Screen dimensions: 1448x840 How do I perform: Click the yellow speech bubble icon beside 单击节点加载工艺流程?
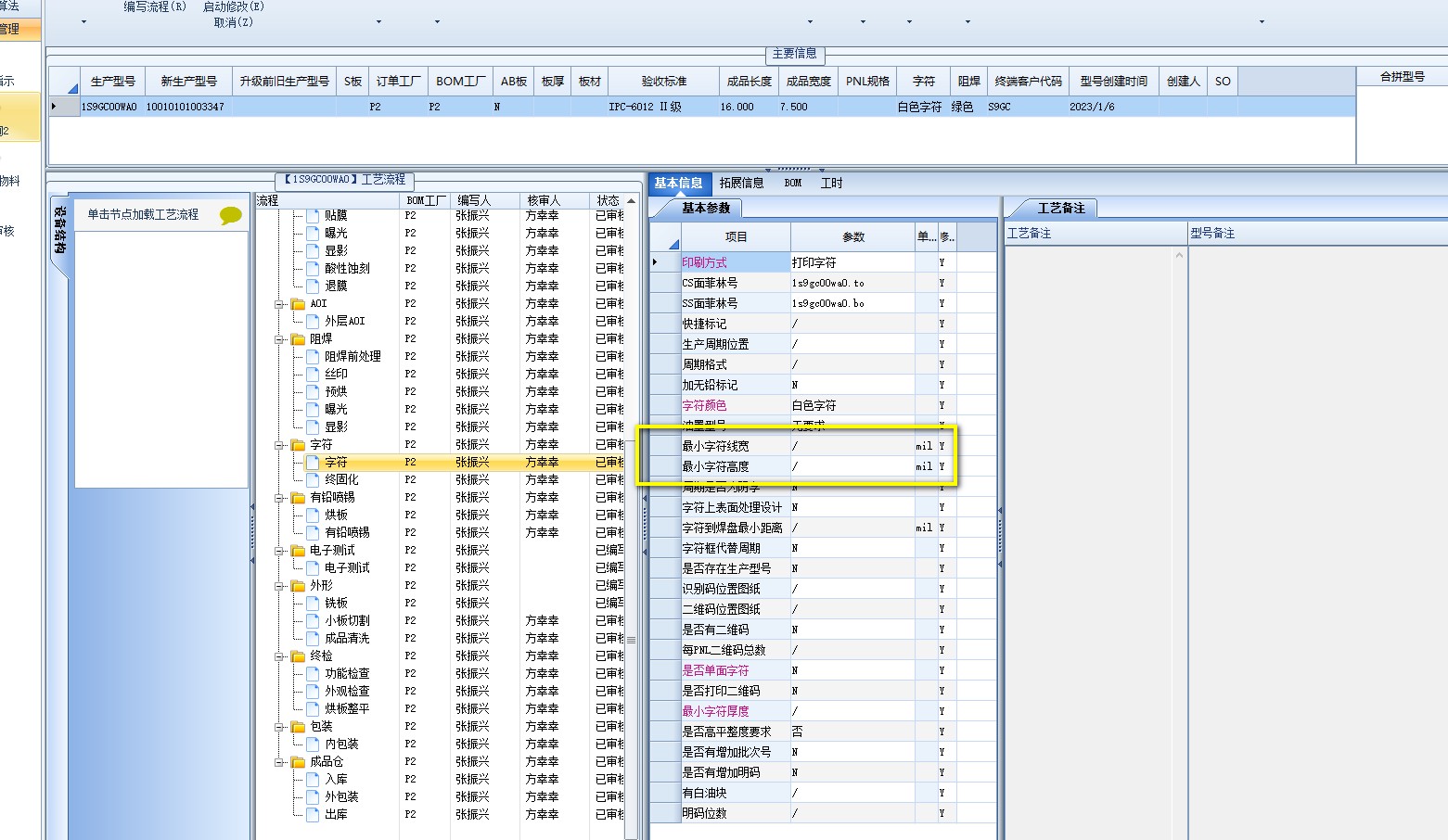pos(231,215)
